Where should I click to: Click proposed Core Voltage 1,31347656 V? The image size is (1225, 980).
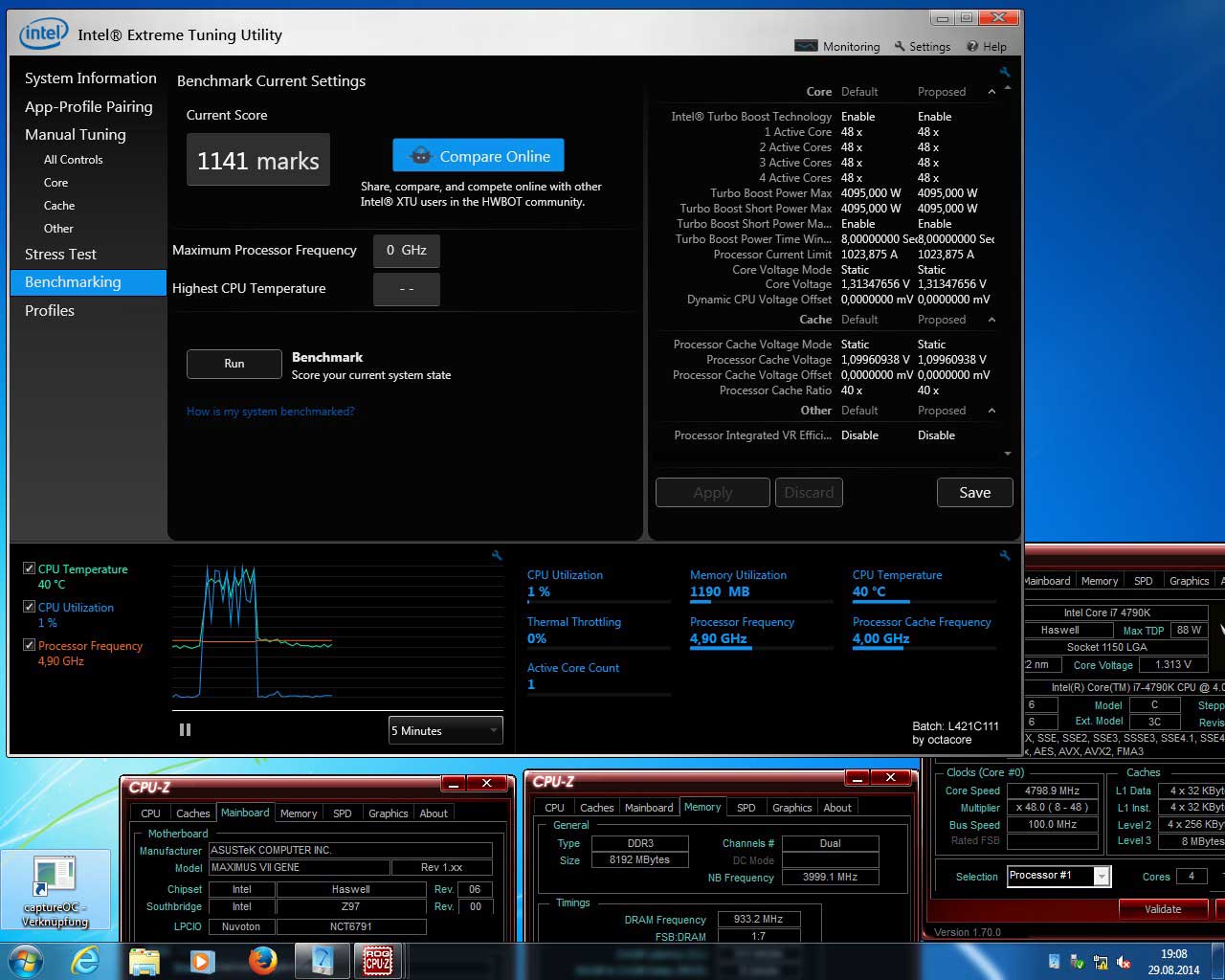point(951,284)
